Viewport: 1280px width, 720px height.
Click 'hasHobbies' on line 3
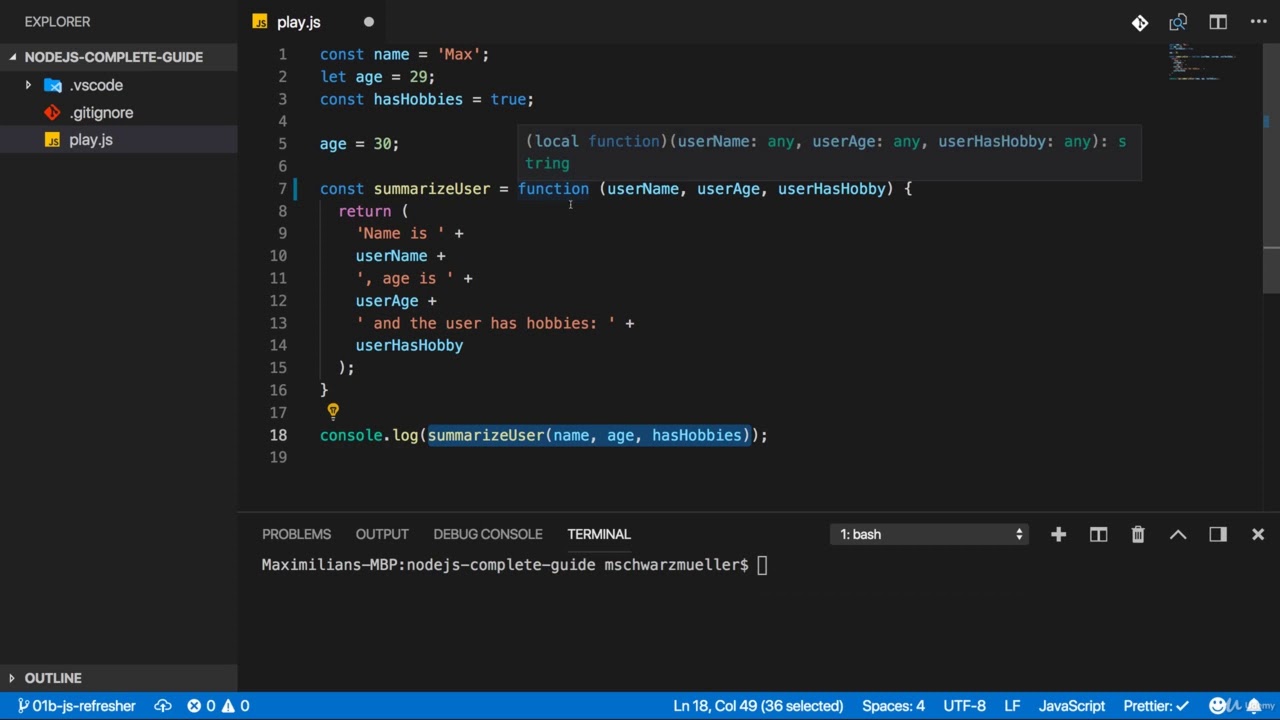pyautogui.click(x=418, y=99)
